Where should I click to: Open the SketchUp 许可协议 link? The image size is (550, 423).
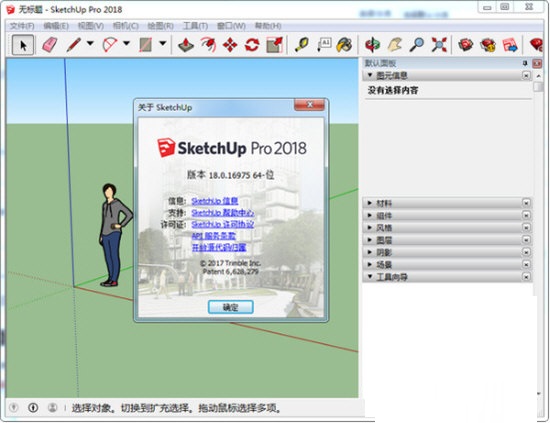pos(223,224)
